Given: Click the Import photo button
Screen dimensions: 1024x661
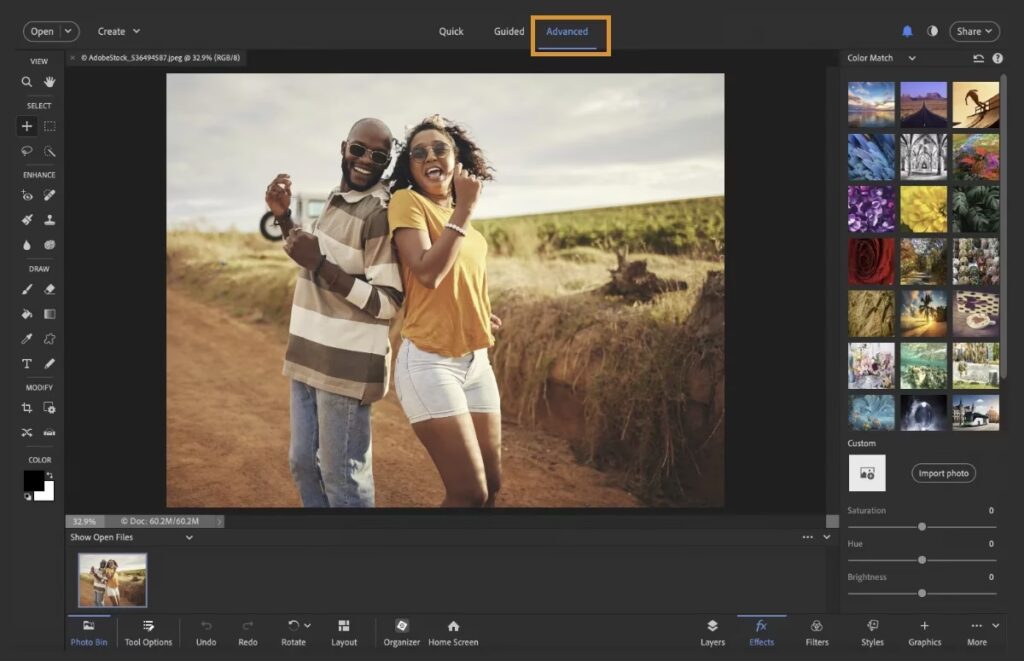Looking at the screenshot, I should [x=943, y=473].
